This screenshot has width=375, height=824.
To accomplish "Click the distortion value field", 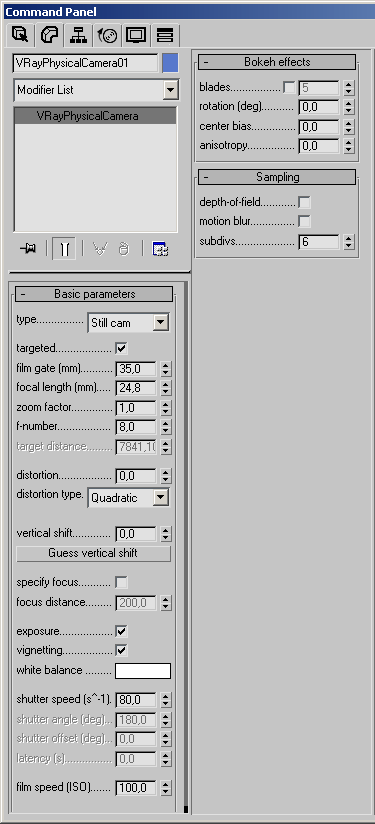I will coord(136,476).
